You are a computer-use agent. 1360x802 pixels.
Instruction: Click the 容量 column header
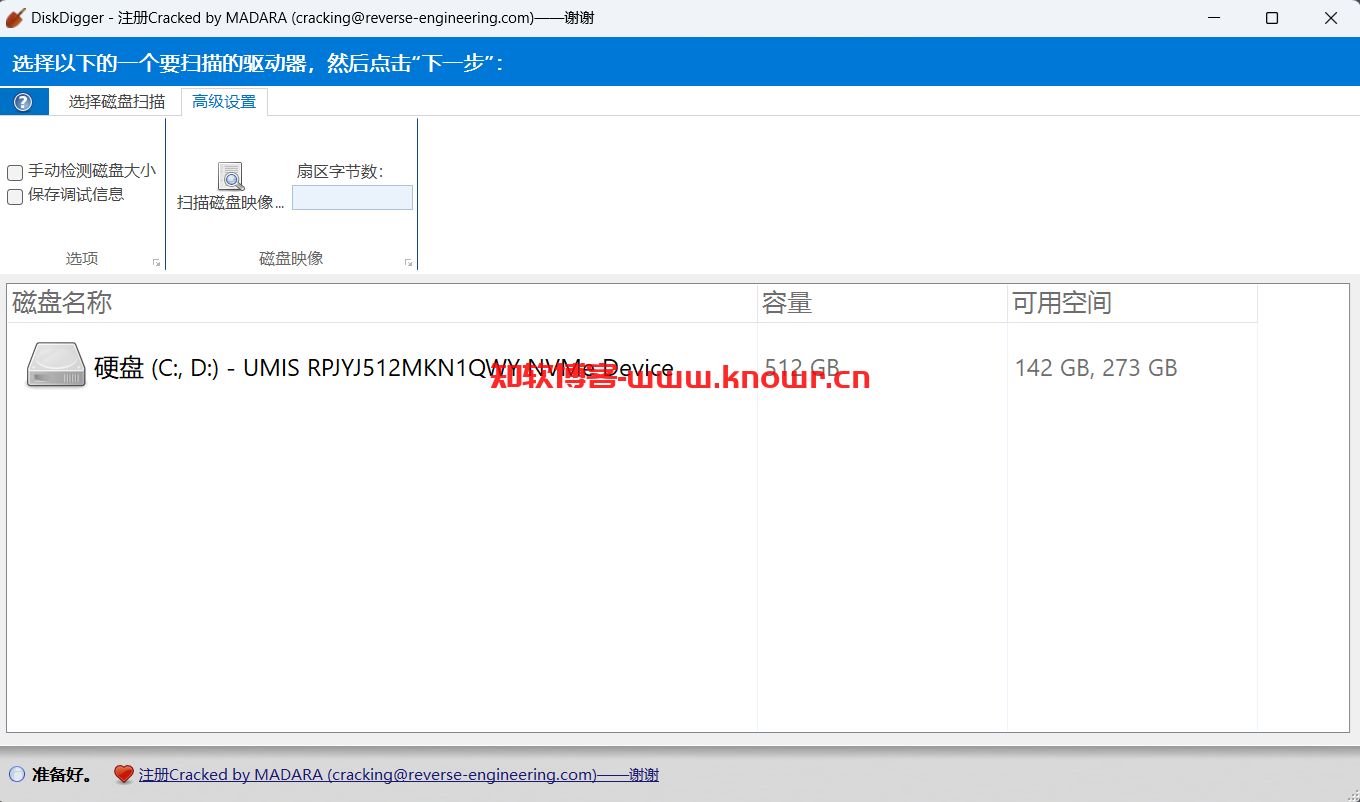point(882,303)
